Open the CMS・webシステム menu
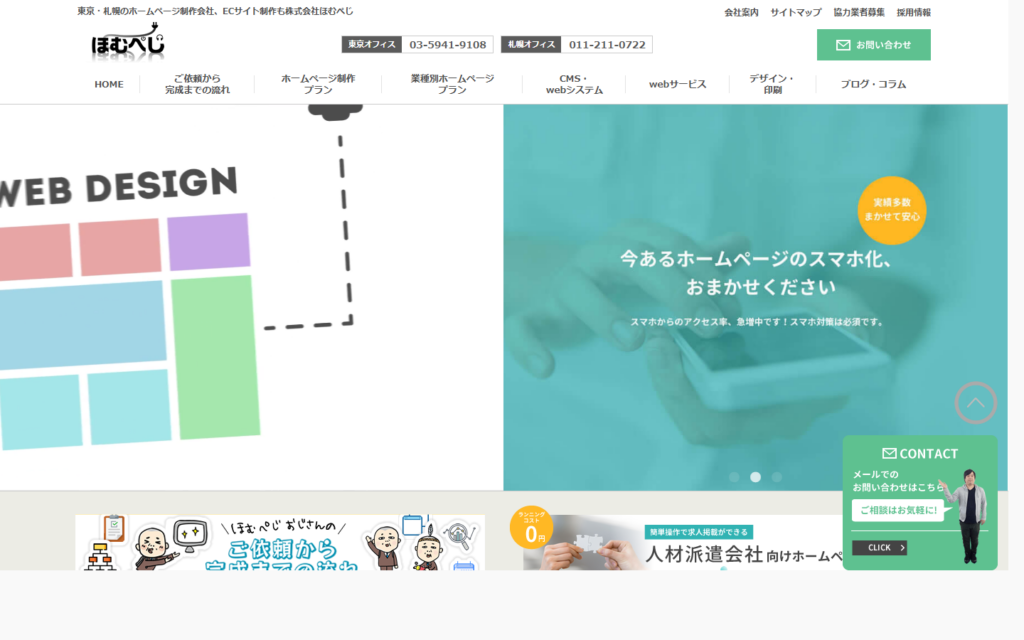1024x640 pixels. [x=574, y=84]
